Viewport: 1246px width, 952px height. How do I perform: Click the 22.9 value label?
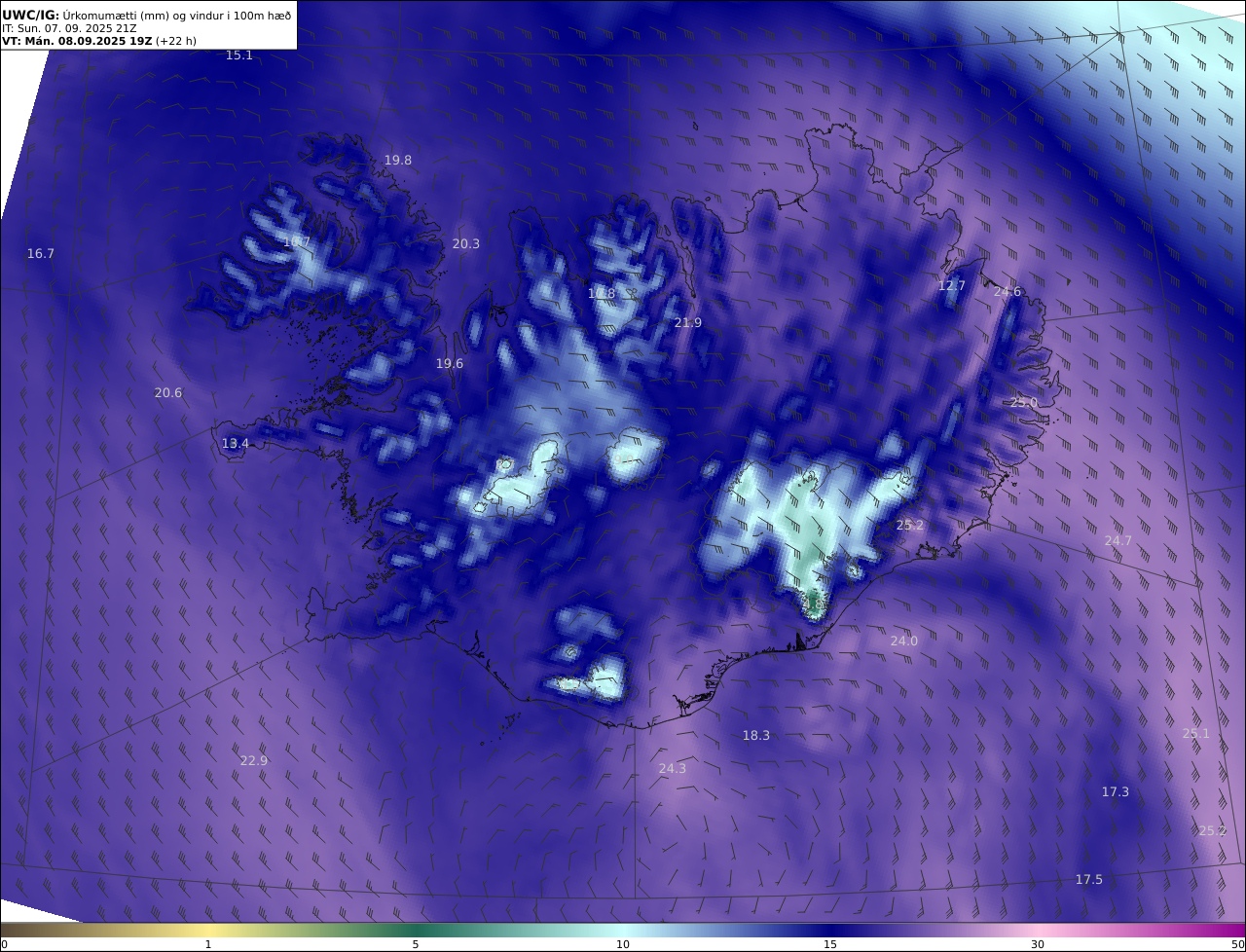[x=254, y=760]
